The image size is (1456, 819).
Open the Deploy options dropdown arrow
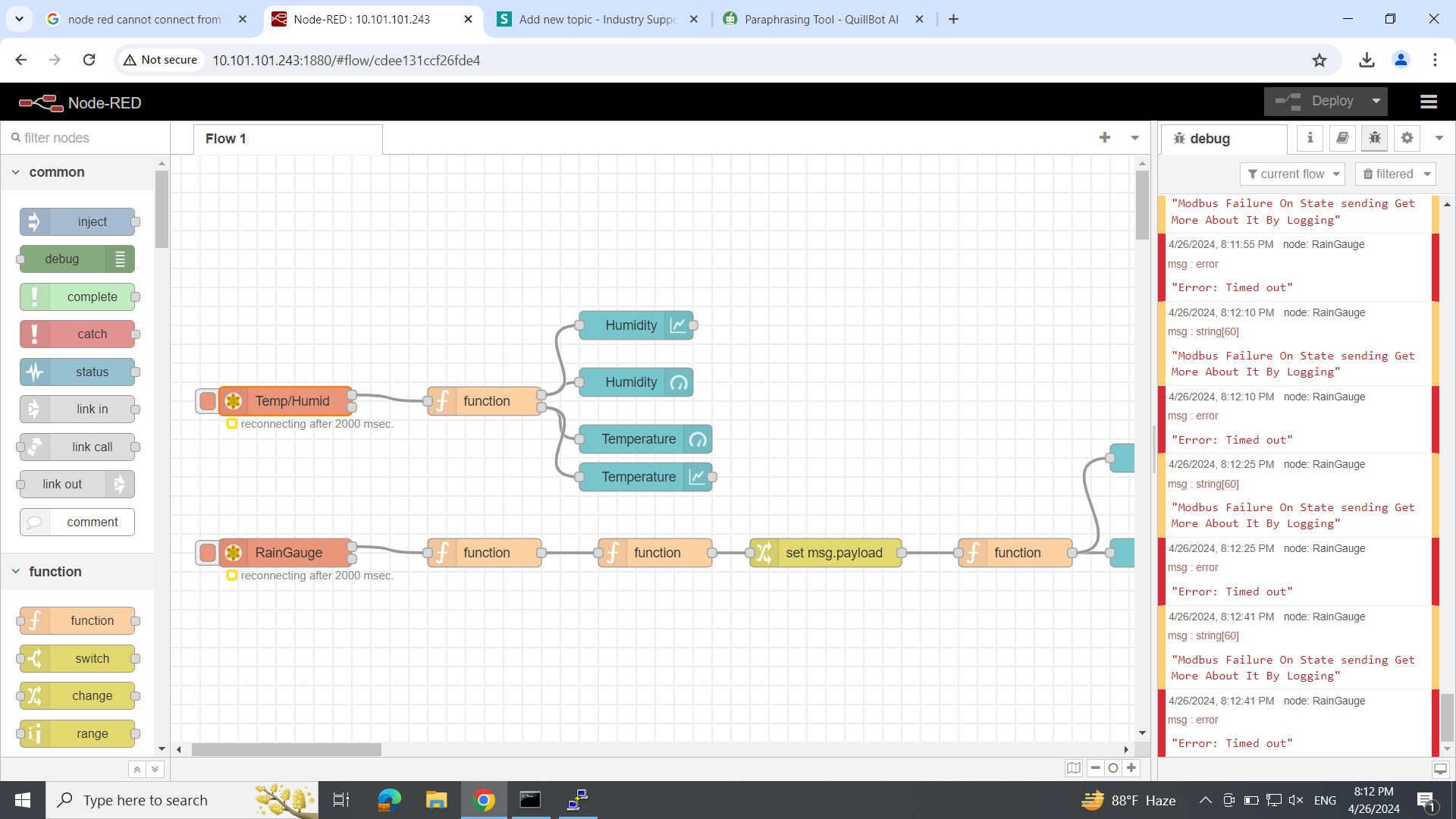[x=1376, y=101]
